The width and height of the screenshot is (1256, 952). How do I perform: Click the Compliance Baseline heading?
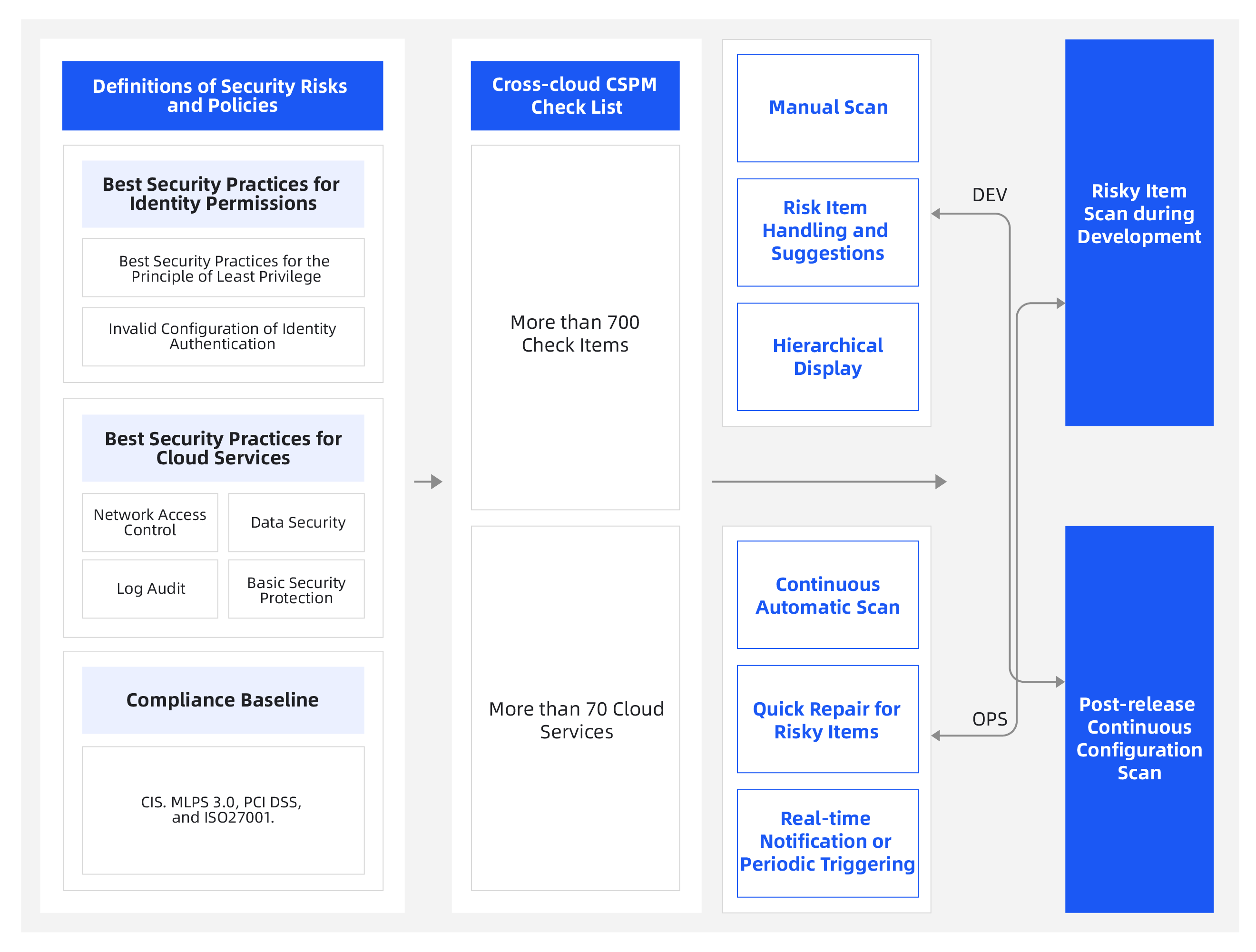coord(223,699)
